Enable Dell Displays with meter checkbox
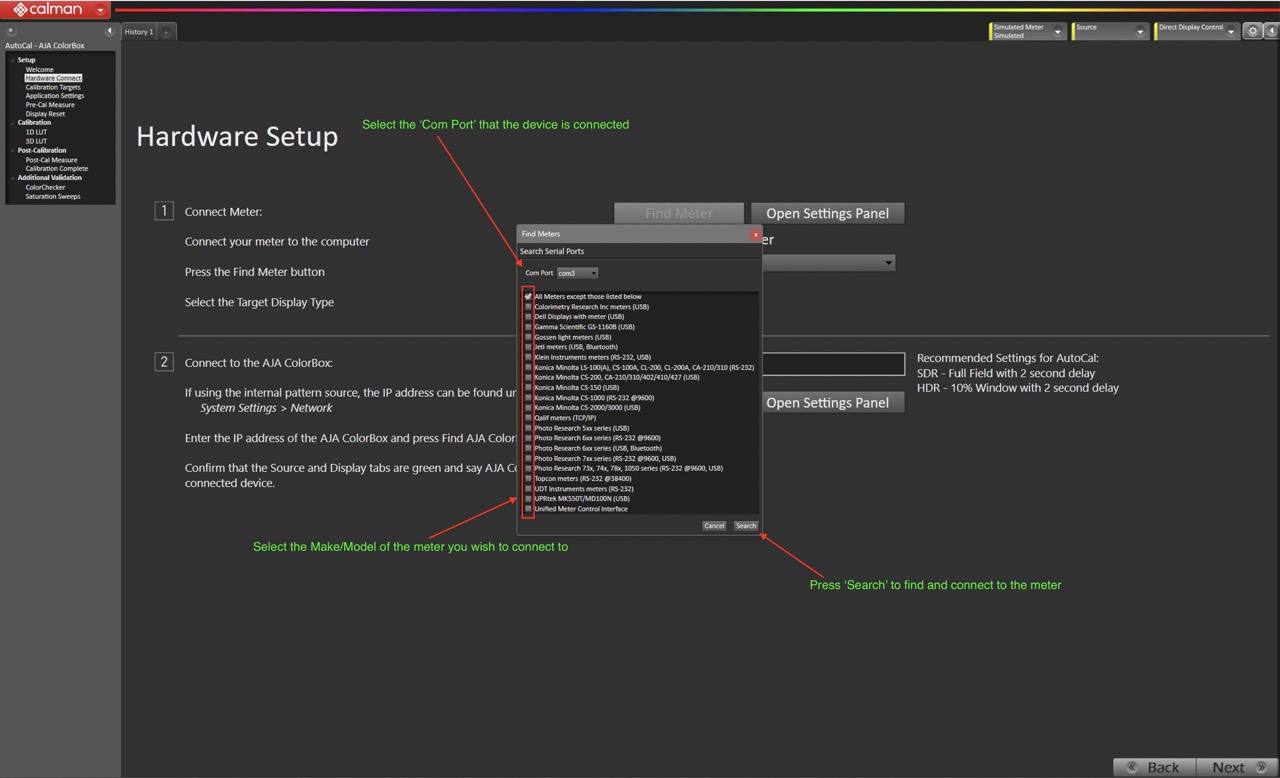Screen dimensions: 1280x778 [x=528, y=317]
